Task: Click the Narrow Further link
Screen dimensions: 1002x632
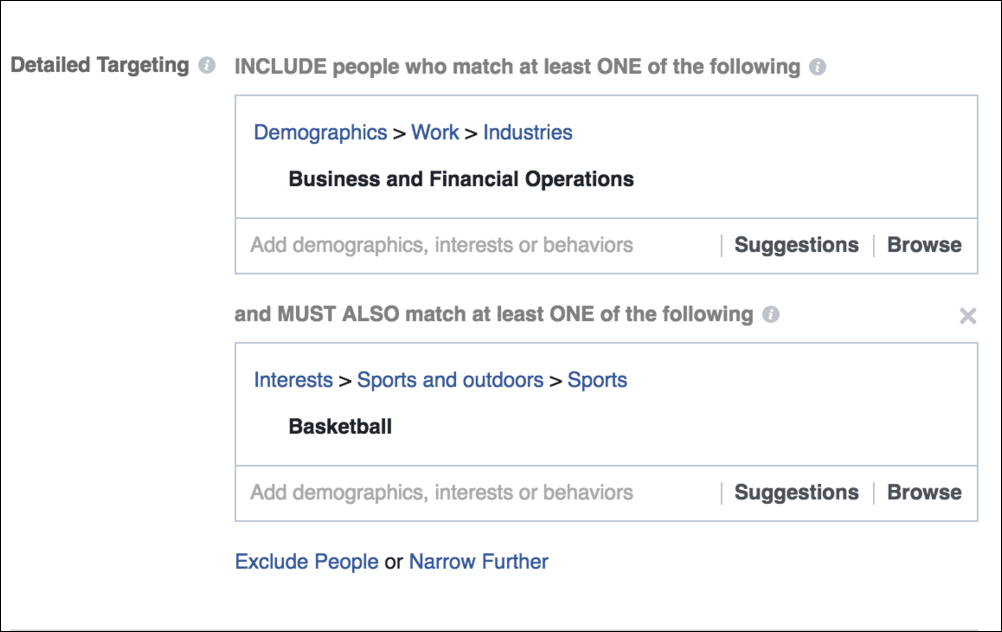Action: 478,562
